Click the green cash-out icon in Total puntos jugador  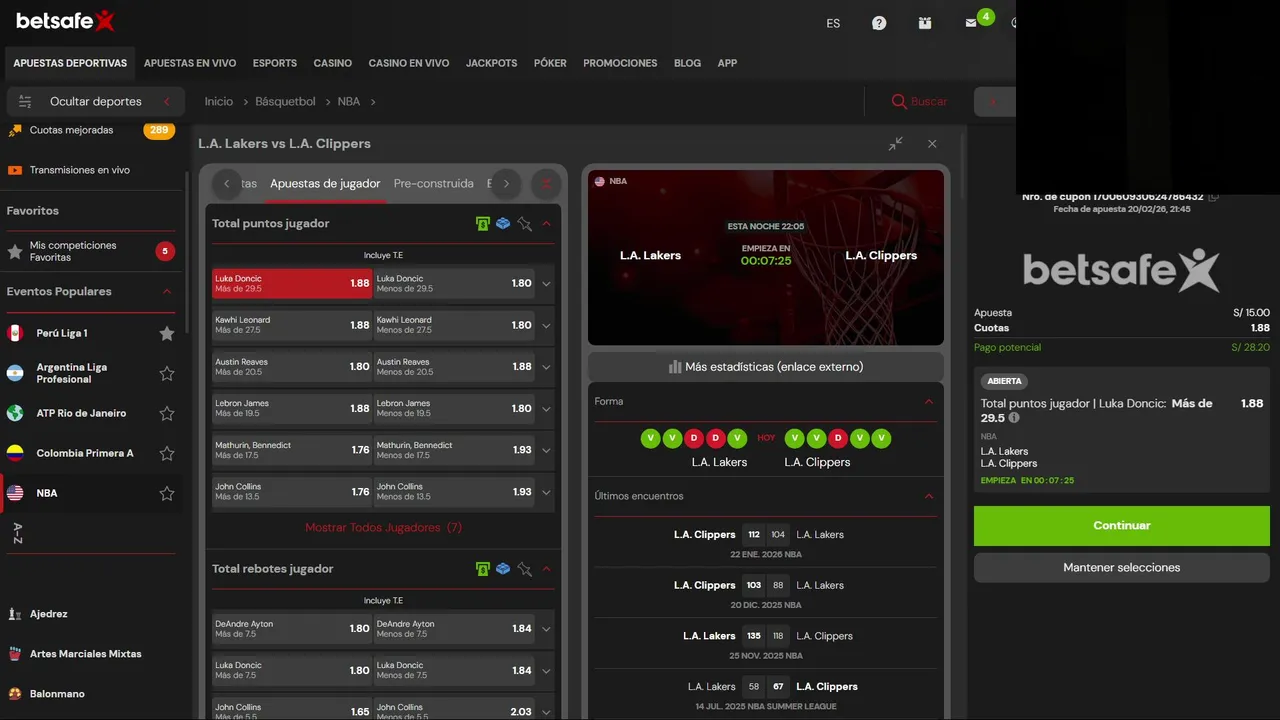pyautogui.click(x=483, y=224)
